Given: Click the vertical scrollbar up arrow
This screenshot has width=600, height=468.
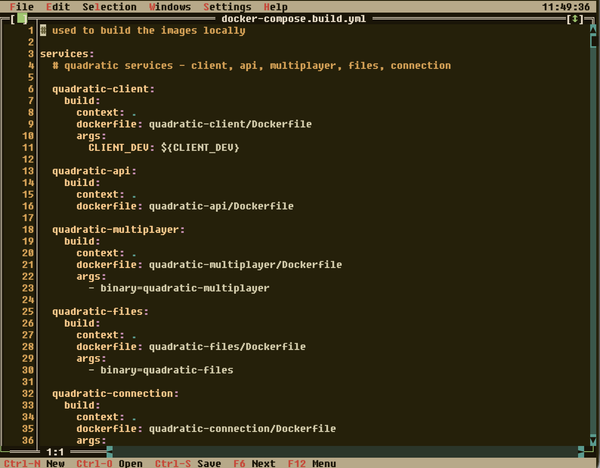Looking at the screenshot, I should coord(593,28).
